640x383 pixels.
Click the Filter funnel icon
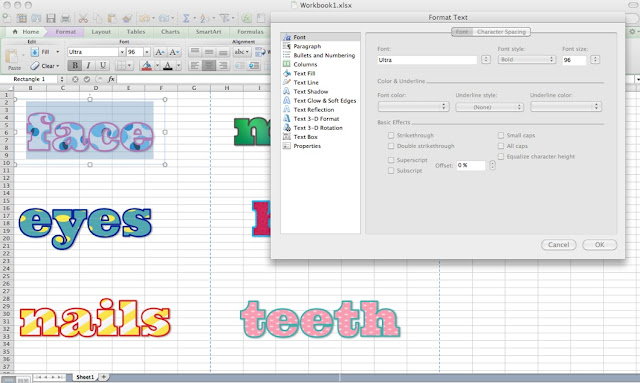(224, 18)
